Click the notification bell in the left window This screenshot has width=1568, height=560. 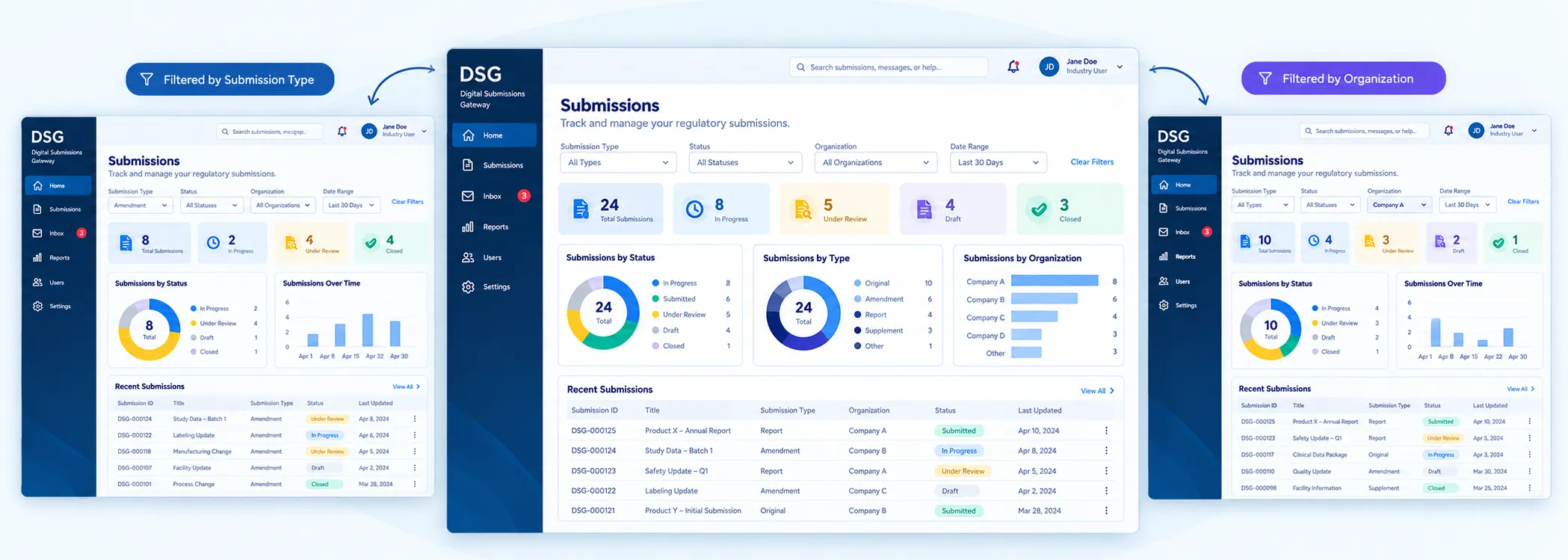tap(342, 131)
